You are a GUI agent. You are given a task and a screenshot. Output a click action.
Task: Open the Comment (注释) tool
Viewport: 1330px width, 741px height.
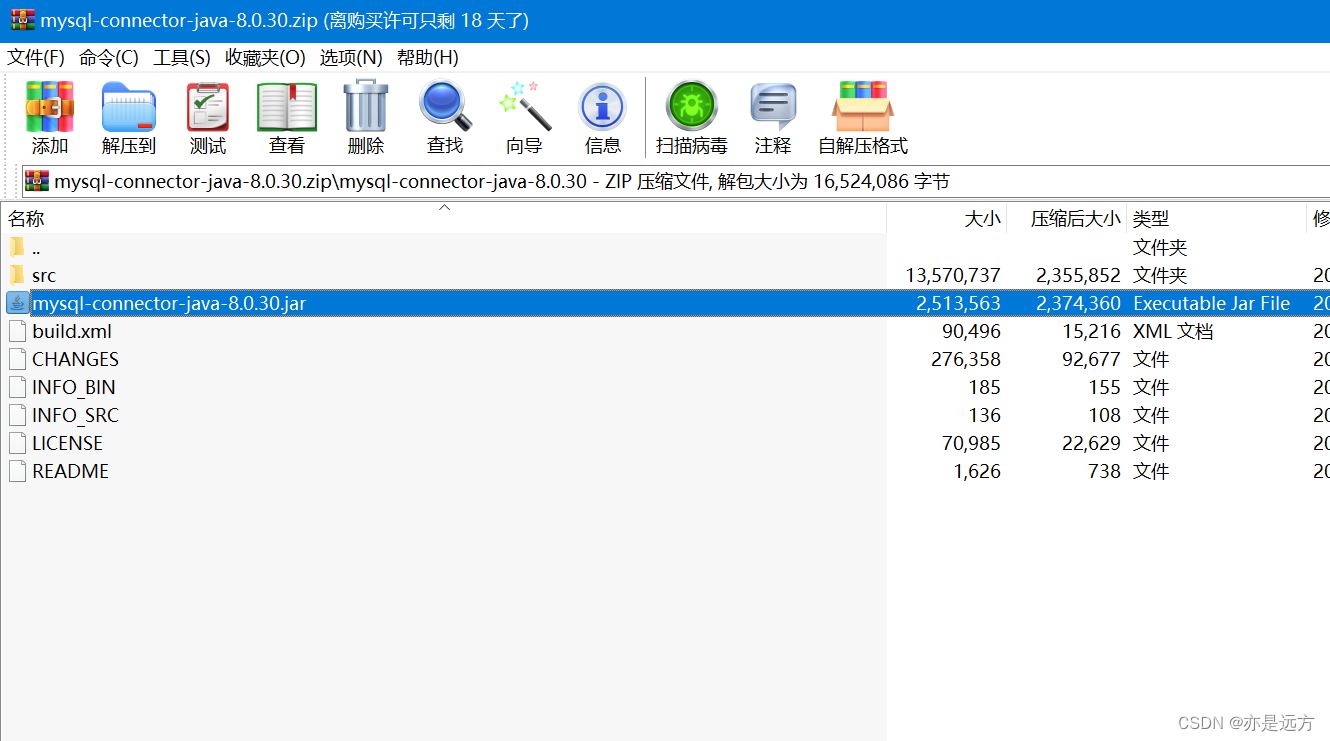click(x=773, y=107)
